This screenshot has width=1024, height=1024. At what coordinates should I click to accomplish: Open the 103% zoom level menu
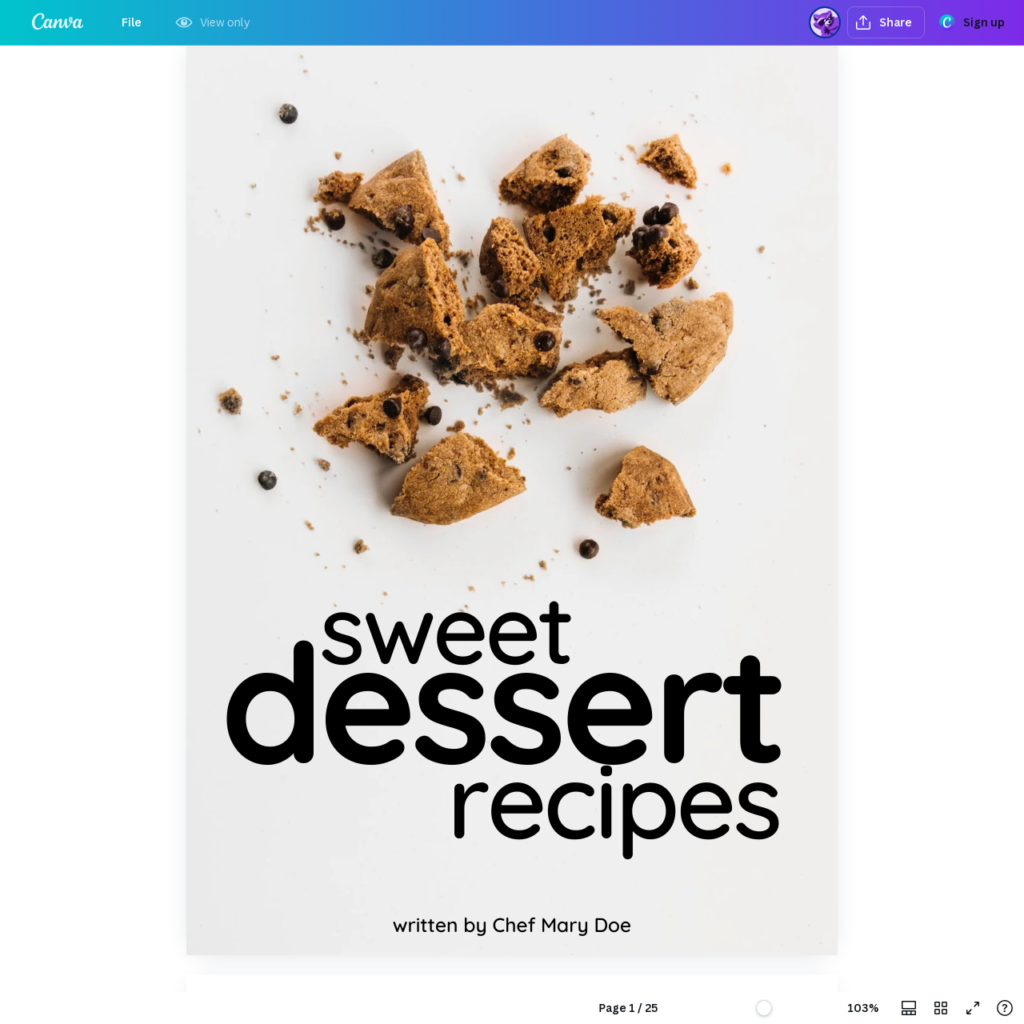tap(863, 1008)
